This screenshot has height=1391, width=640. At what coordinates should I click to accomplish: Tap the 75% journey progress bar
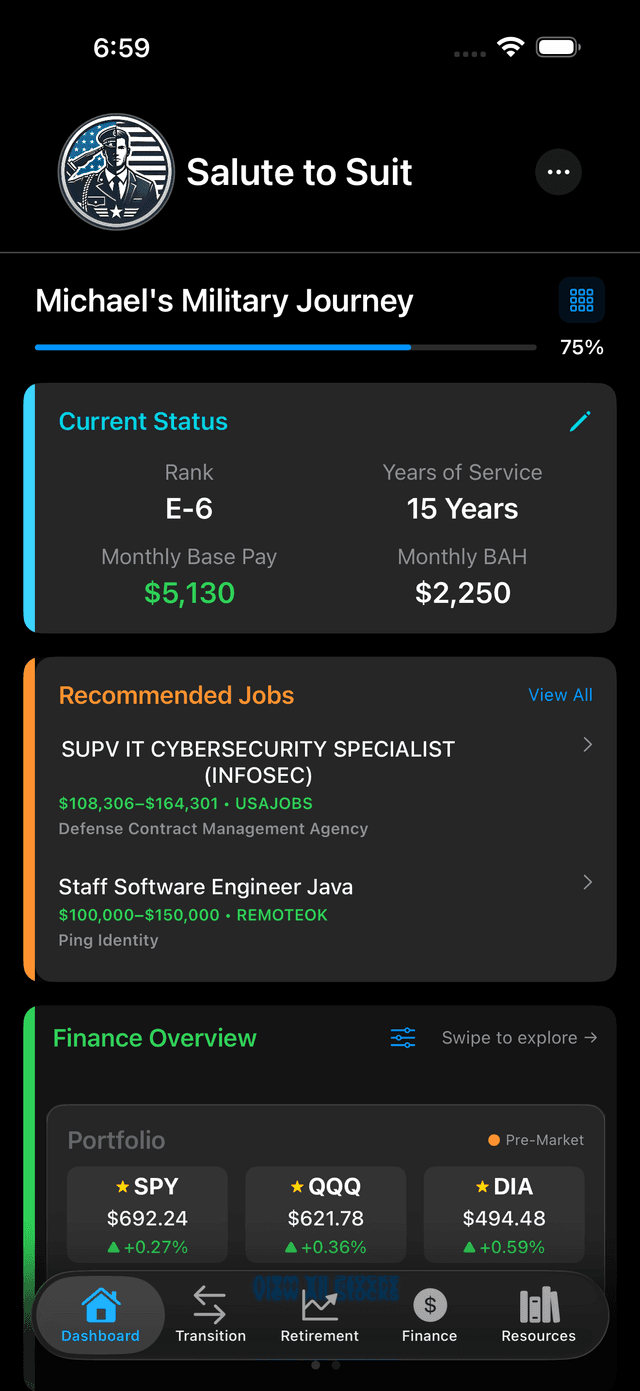[x=285, y=347]
